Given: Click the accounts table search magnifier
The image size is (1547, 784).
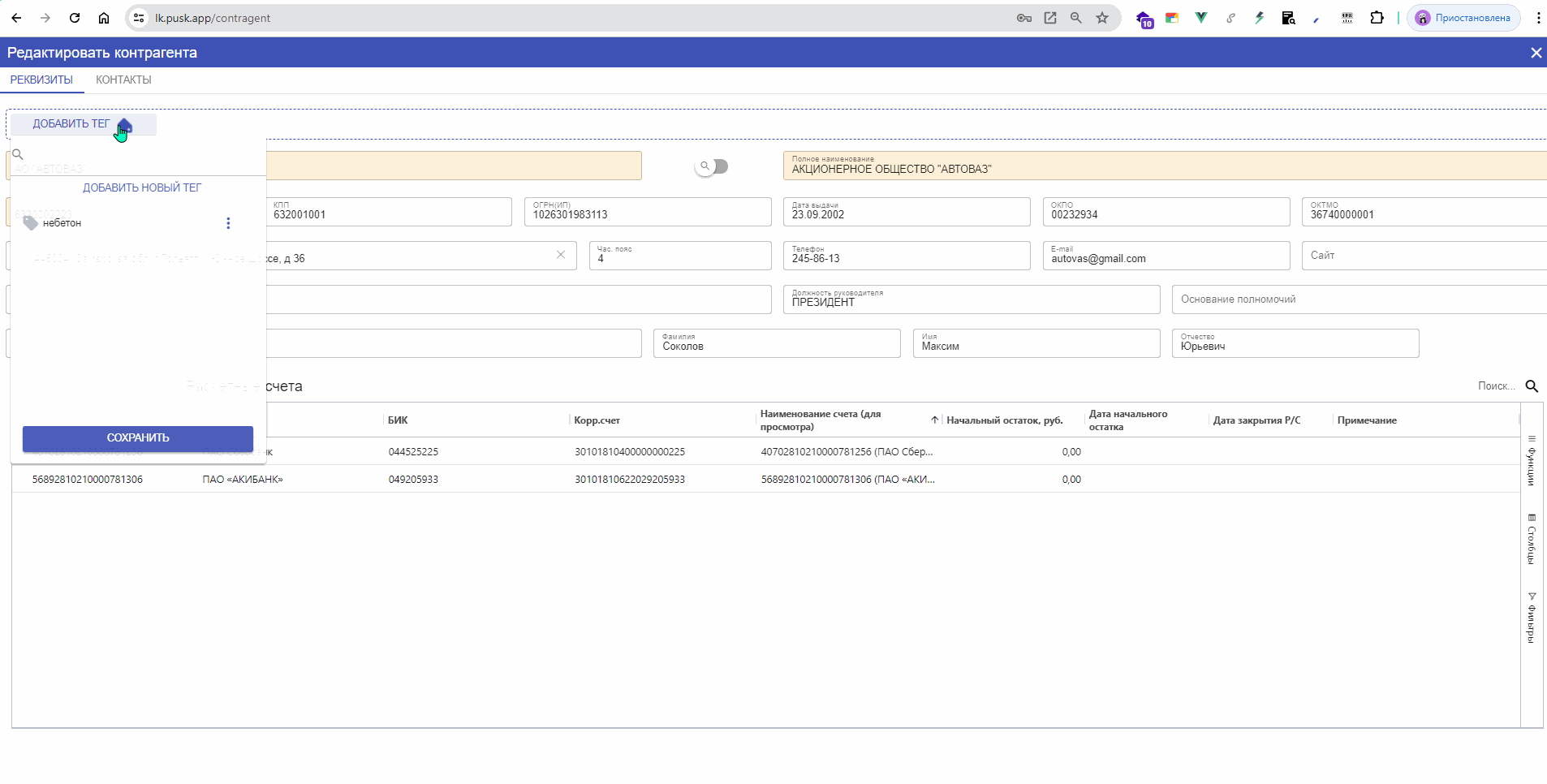Looking at the screenshot, I should 1532,386.
